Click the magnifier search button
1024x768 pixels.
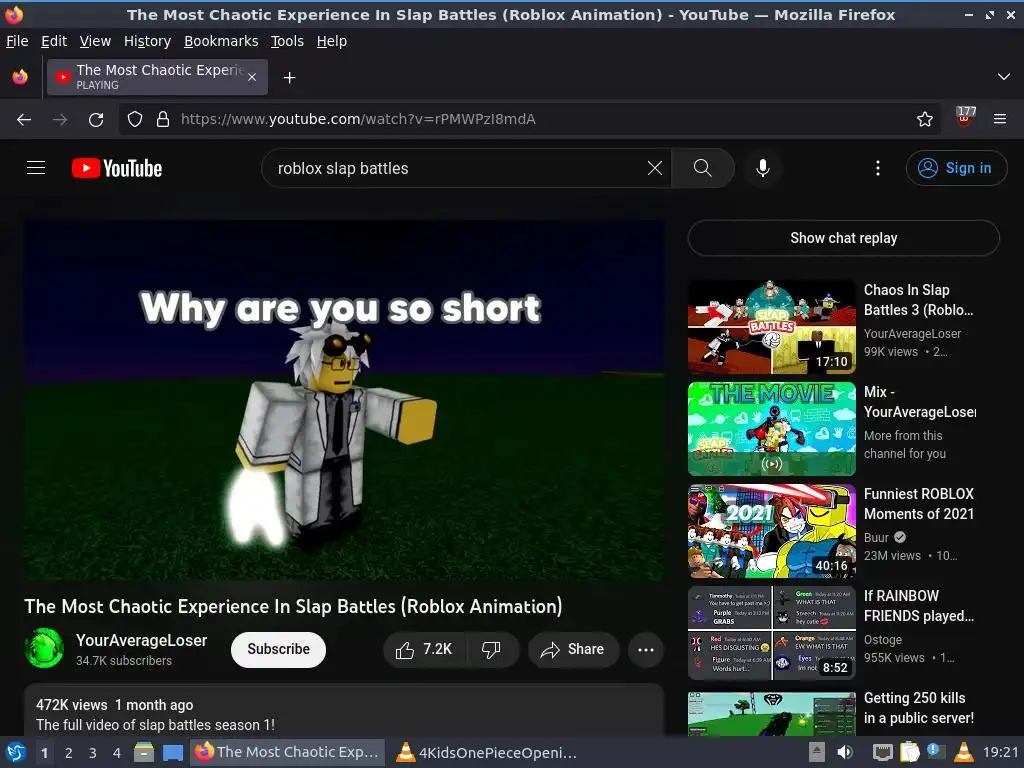tap(703, 168)
